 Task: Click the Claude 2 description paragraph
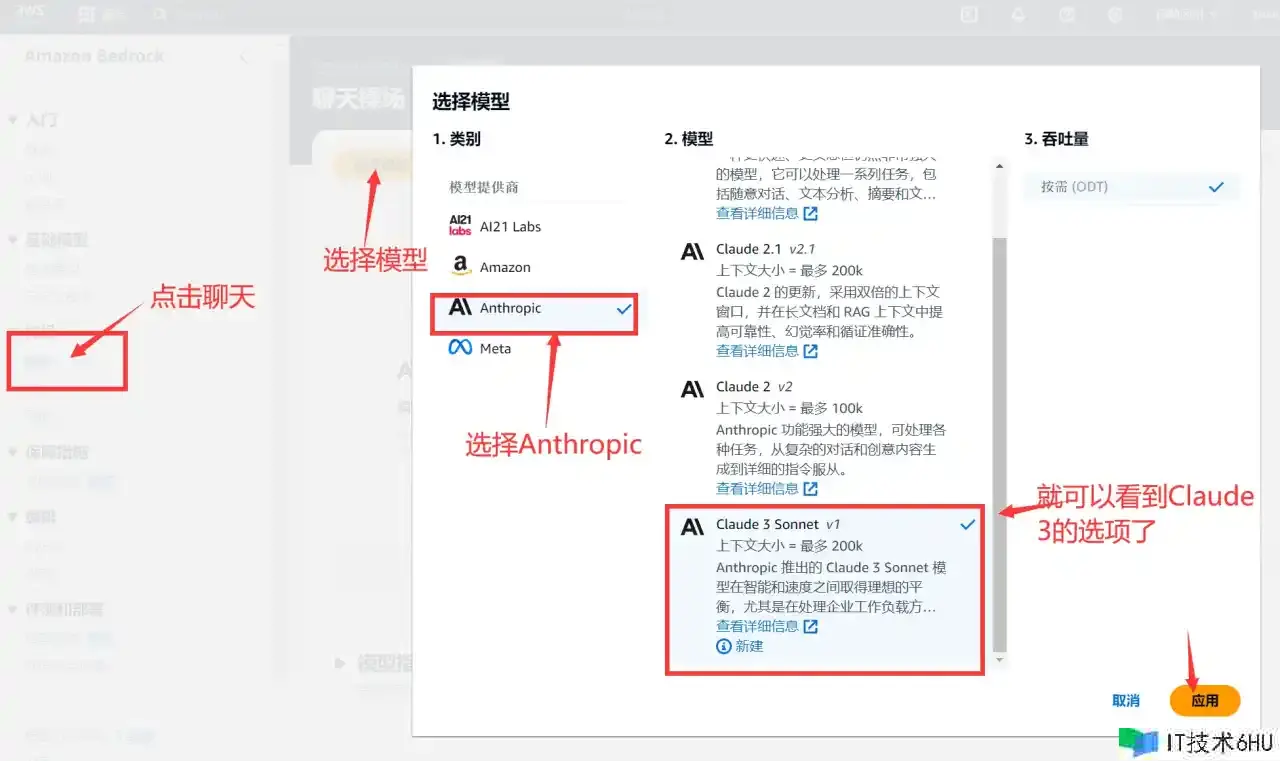831,449
